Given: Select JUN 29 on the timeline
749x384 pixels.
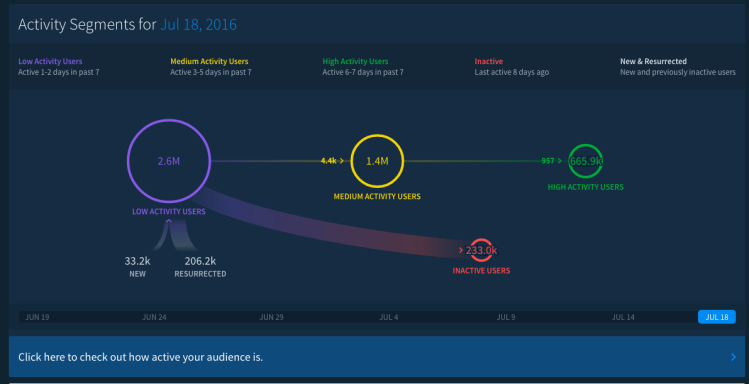Looking at the screenshot, I should point(271,317).
